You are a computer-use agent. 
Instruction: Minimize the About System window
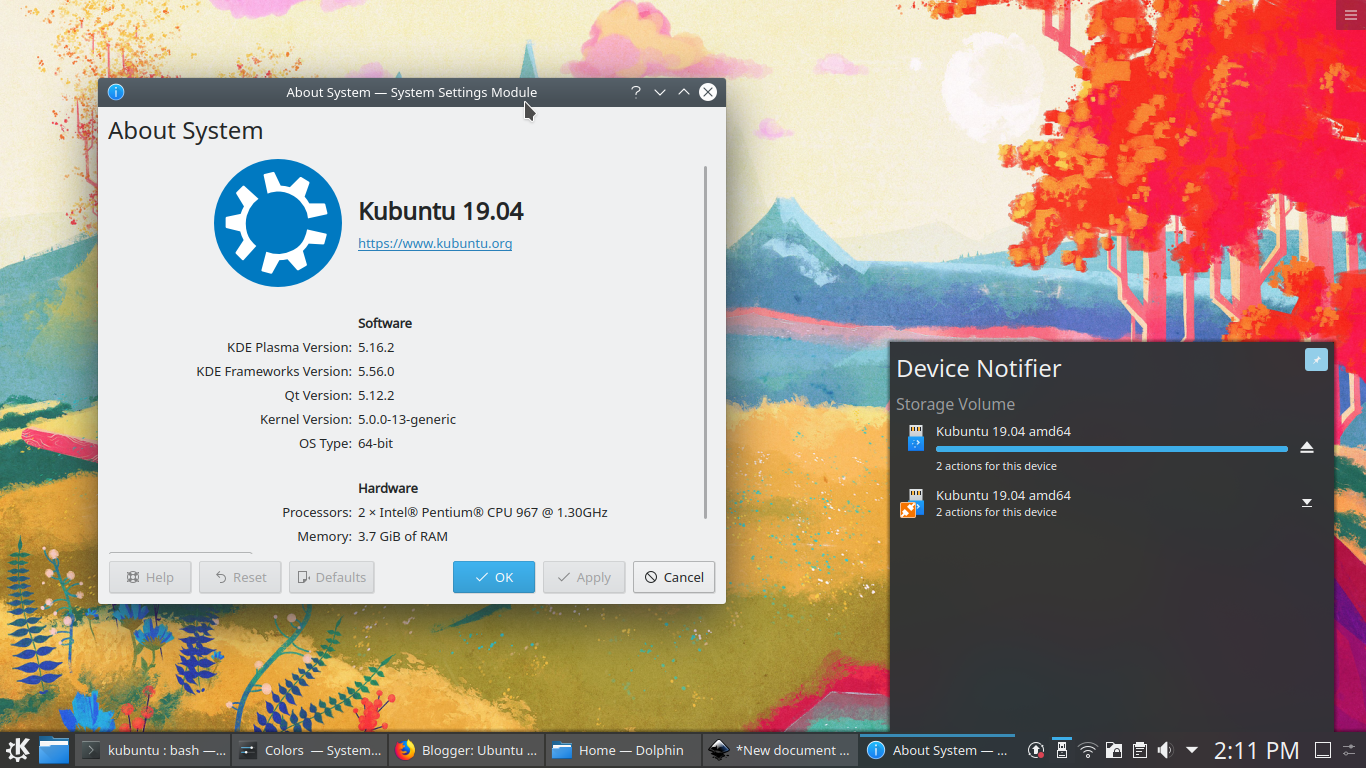click(660, 92)
